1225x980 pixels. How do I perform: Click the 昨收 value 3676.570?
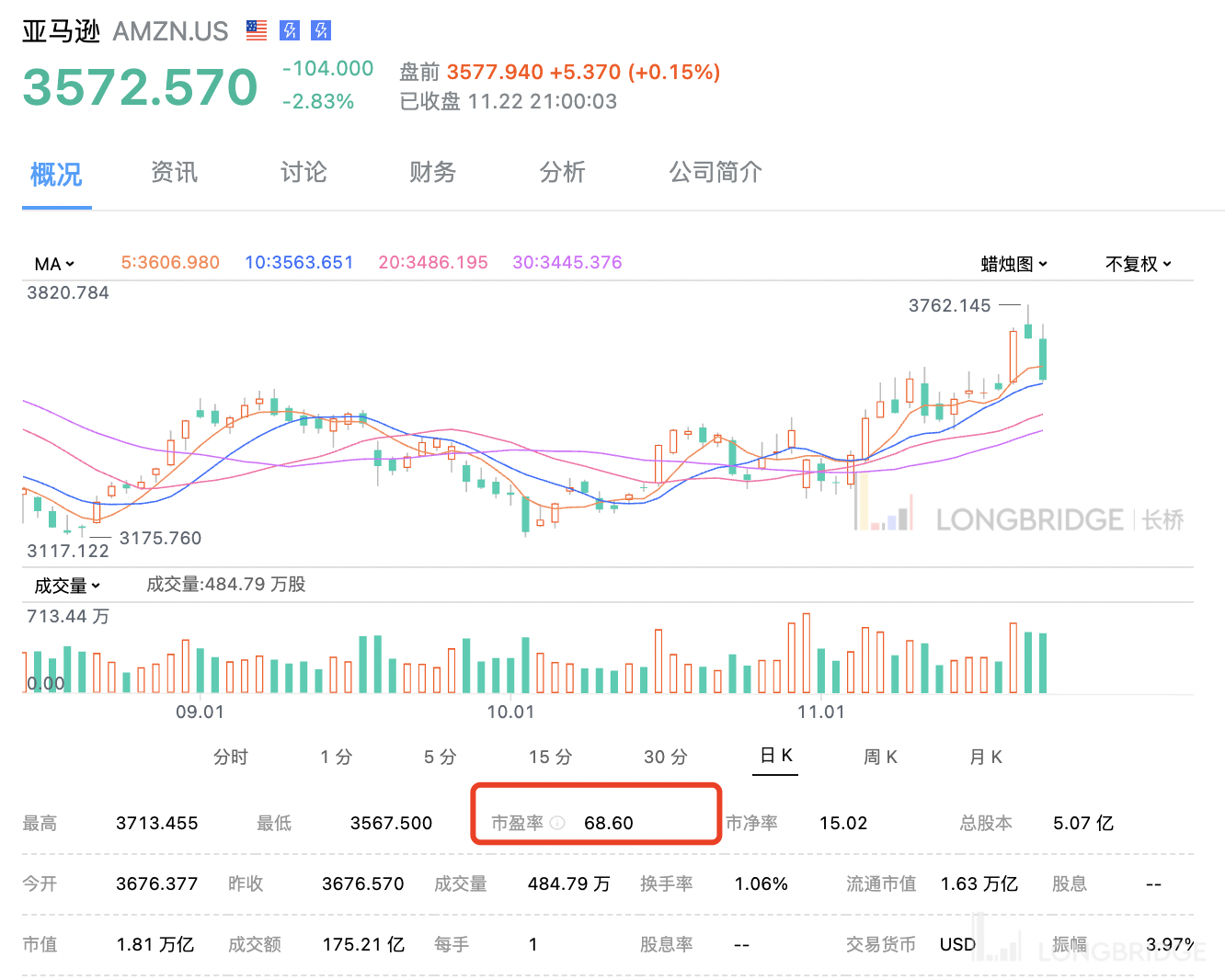click(363, 883)
